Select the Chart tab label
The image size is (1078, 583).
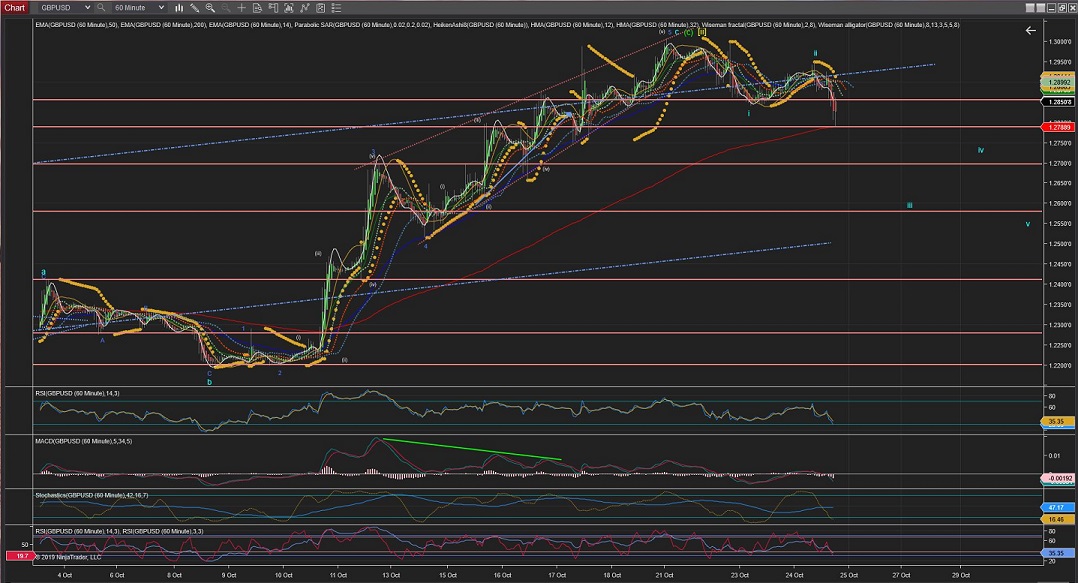pyautogui.click(x=14, y=8)
